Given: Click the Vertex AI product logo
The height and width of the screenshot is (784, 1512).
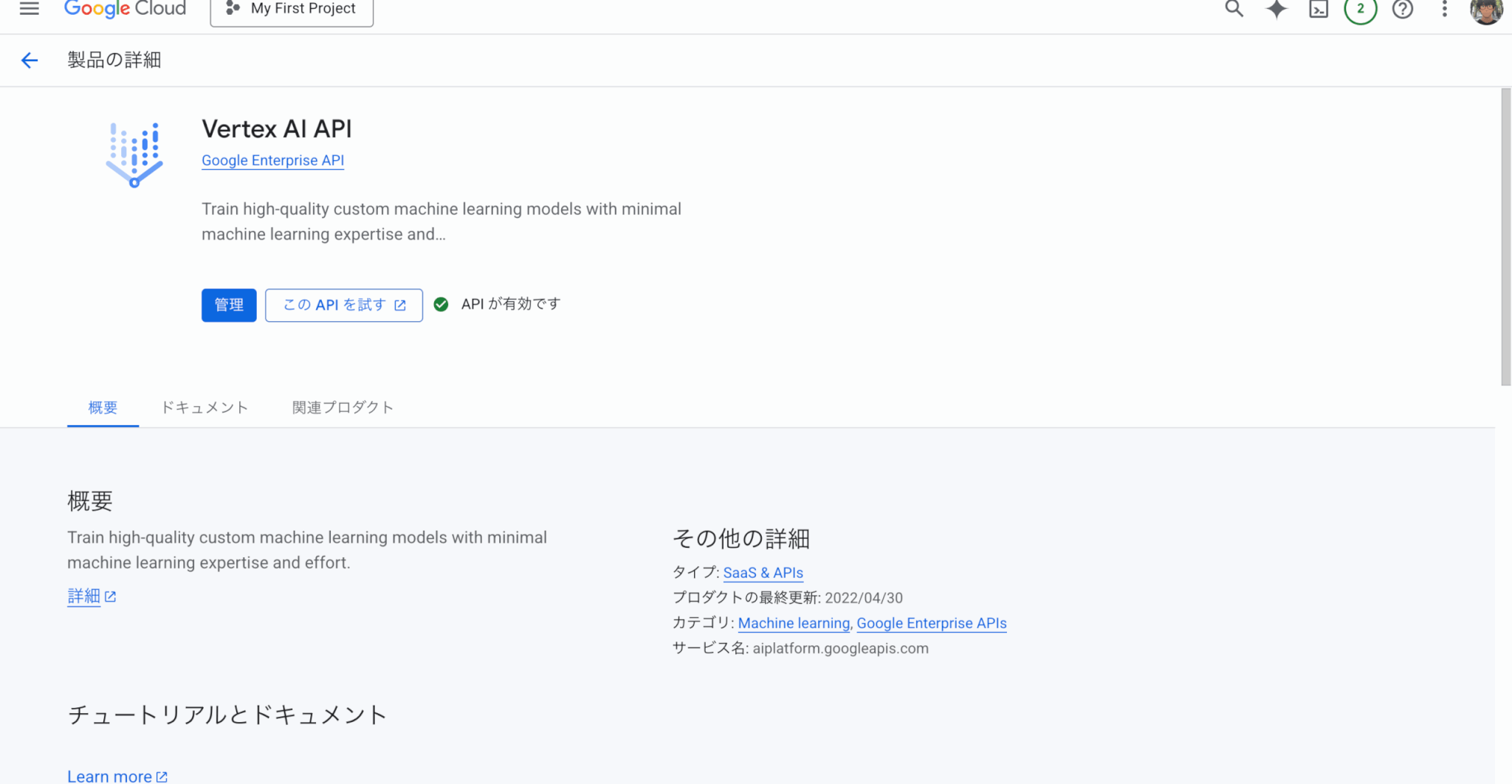Looking at the screenshot, I should coord(134,154).
